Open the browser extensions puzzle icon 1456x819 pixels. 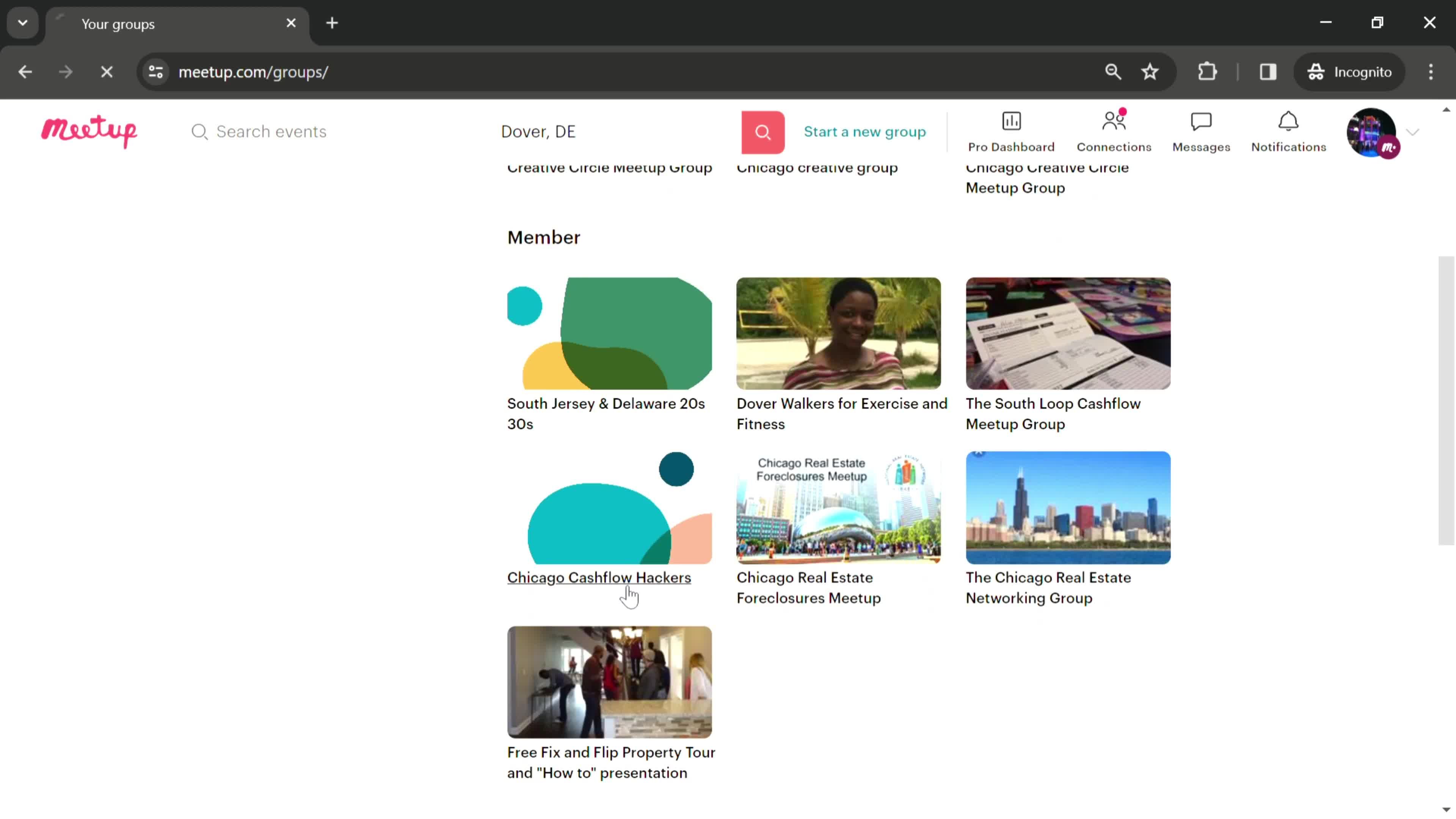pyautogui.click(x=1207, y=72)
